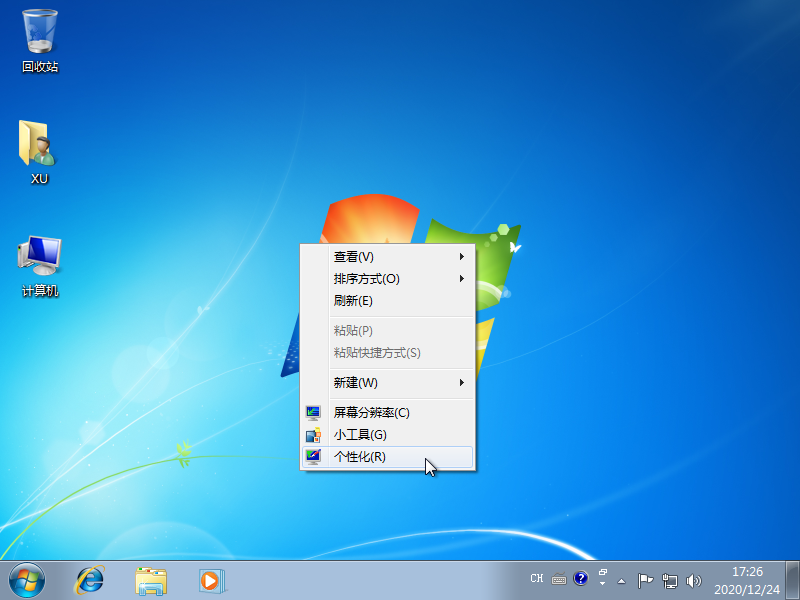Open the network icon in the system tray
800x600 pixels.
coord(668,580)
